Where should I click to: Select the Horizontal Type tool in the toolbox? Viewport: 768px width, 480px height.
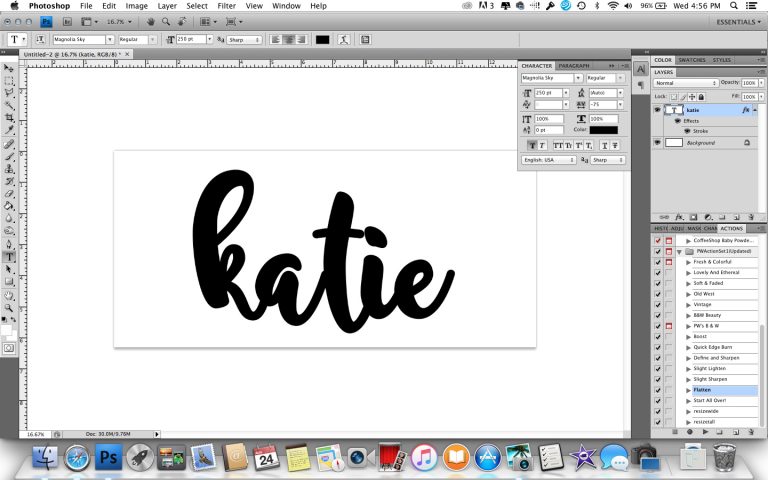(9, 256)
